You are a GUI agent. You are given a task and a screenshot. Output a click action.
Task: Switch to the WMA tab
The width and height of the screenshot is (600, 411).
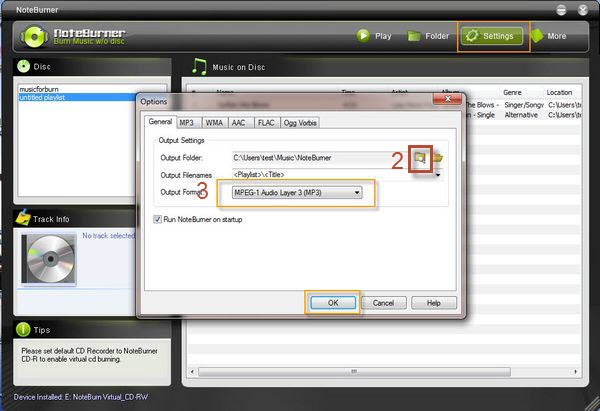pyautogui.click(x=214, y=123)
